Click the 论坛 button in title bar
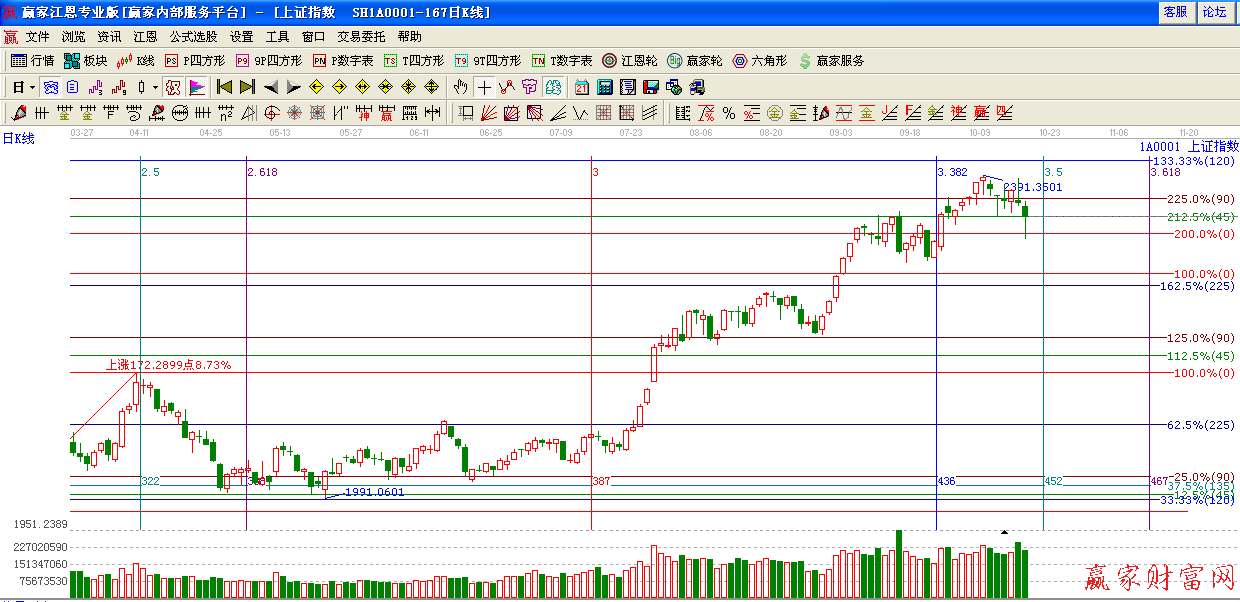Image resolution: width=1240 pixels, height=602 pixels. click(1214, 12)
